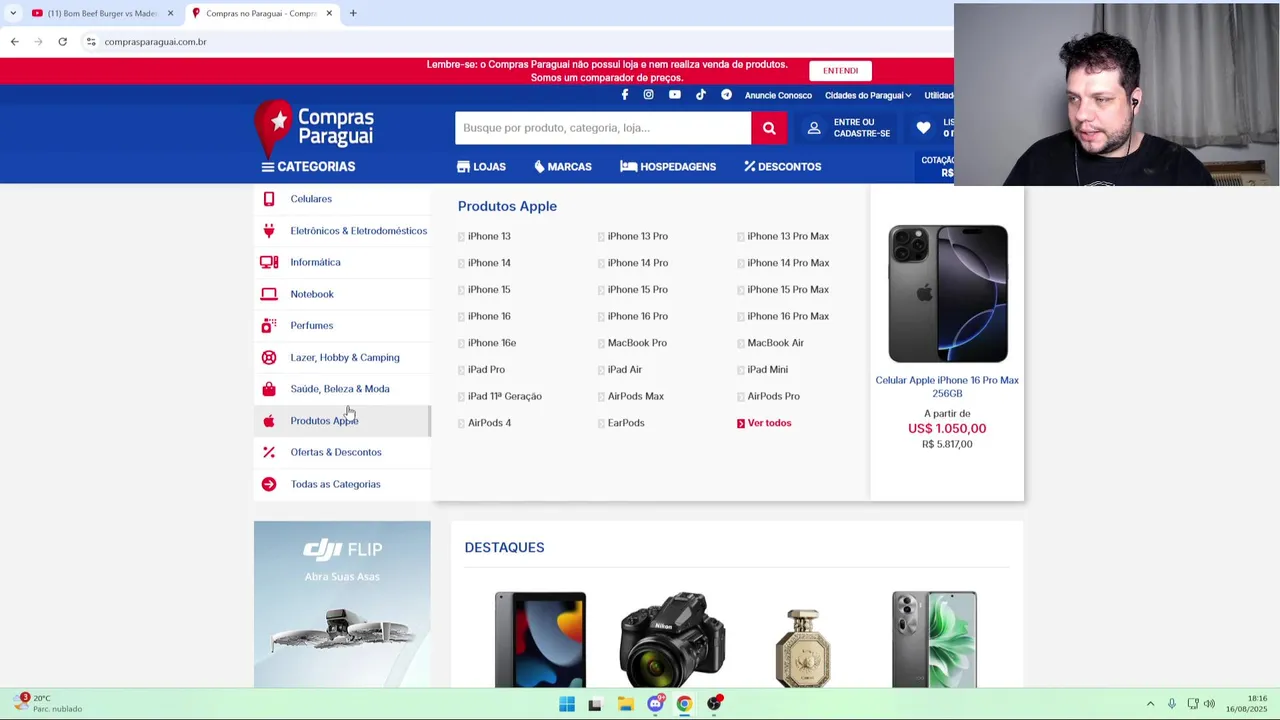Open the CATEGORIAS hamburger menu
The image size is (1280, 720).
pyautogui.click(x=308, y=167)
